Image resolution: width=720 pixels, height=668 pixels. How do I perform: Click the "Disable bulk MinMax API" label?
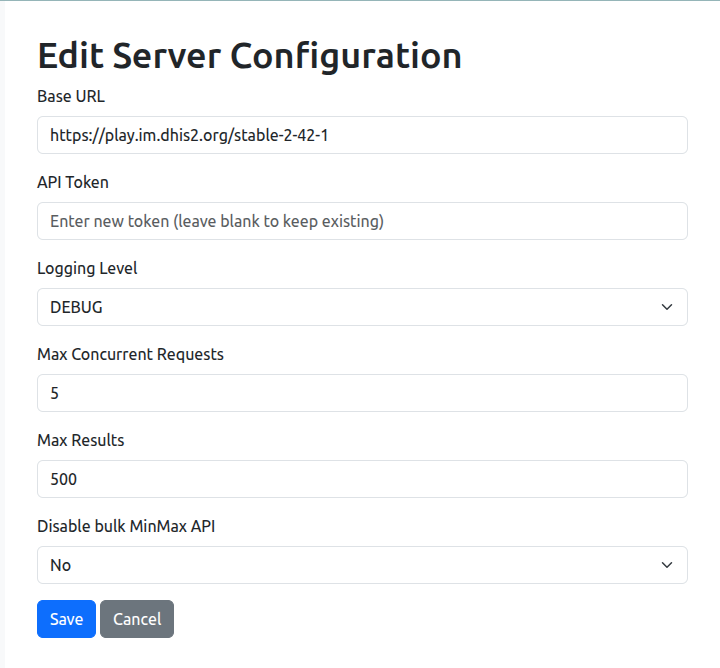coord(126,526)
